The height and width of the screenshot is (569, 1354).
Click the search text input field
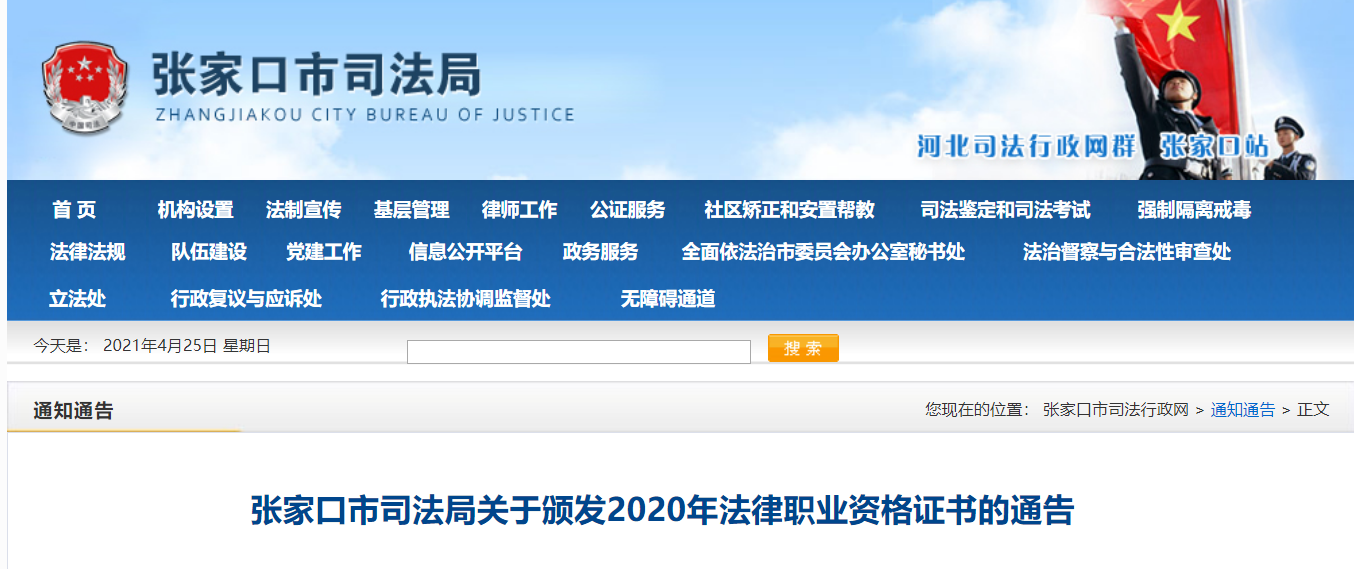click(x=578, y=352)
